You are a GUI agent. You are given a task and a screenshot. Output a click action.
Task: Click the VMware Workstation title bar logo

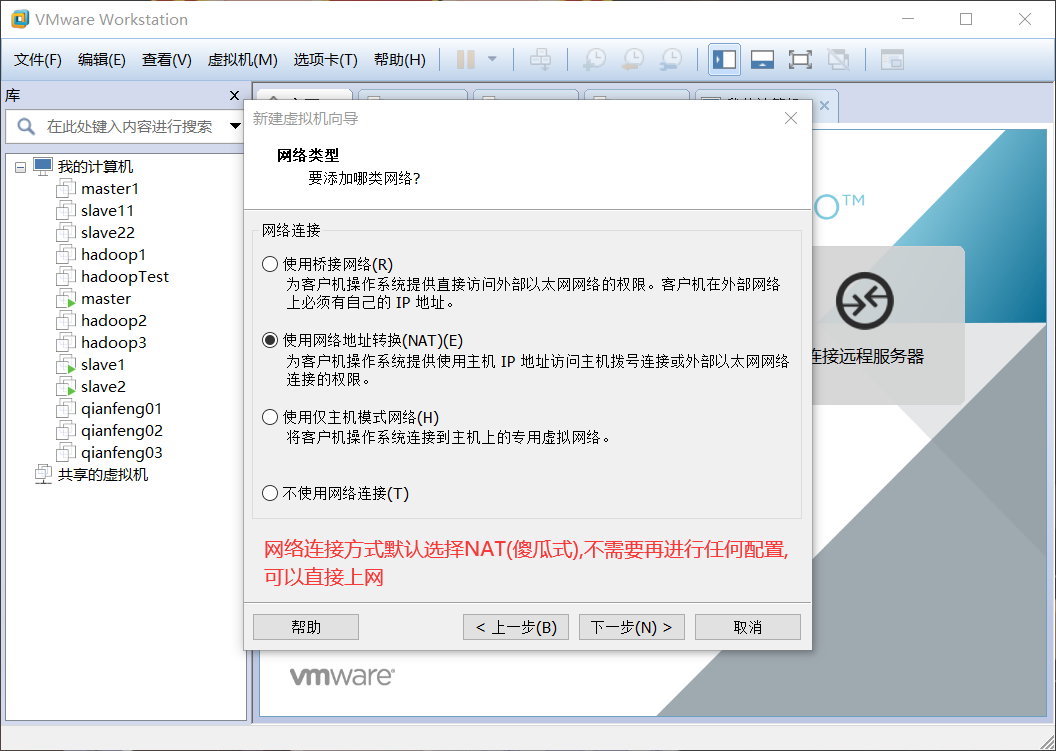tap(20, 19)
